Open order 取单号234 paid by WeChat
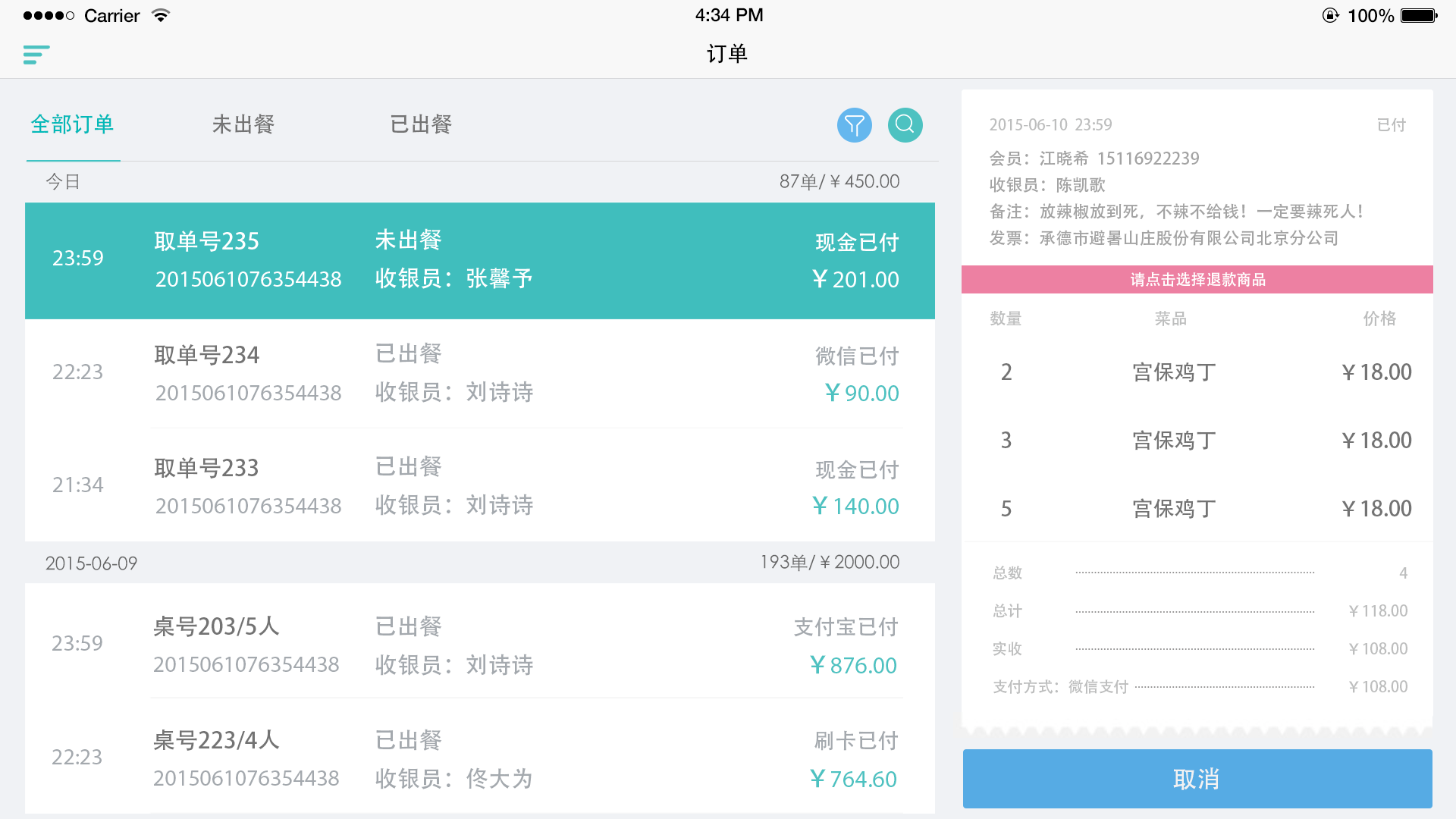Viewport: 1456px width, 819px height. tap(479, 373)
